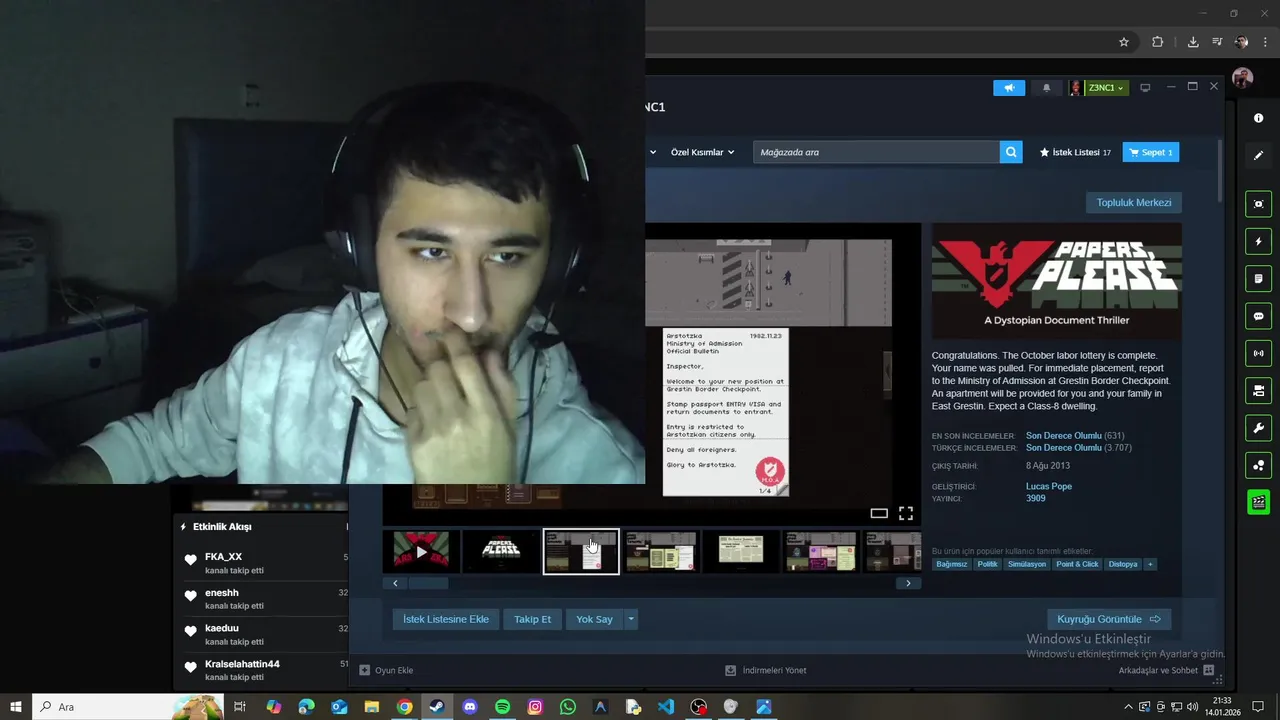Click Kralselahattin44 in the activity feed

tap(242, 664)
